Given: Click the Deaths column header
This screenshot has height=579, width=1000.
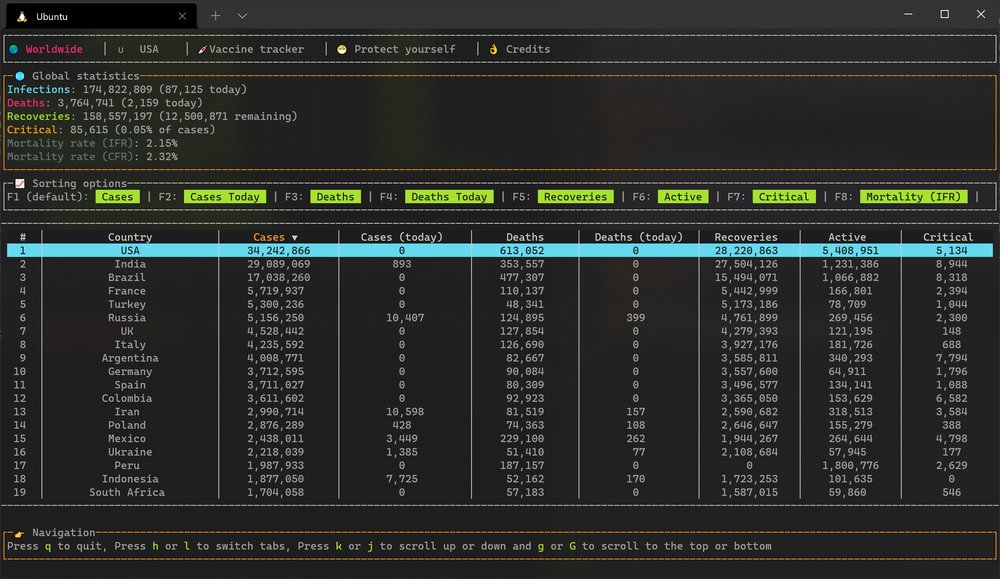Looking at the screenshot, I should (525, 237).
